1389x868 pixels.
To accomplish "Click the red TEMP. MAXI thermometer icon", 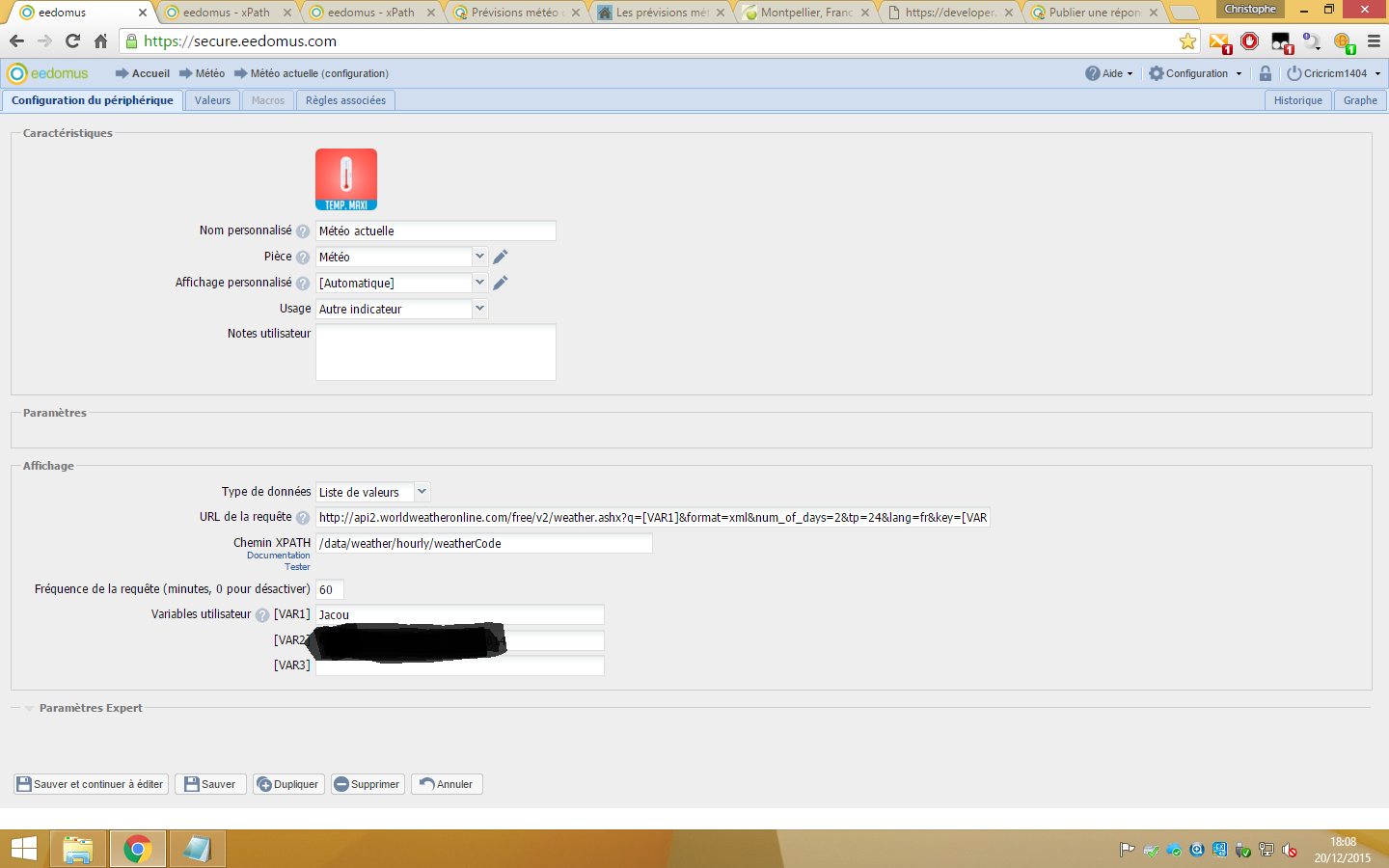I will 346,179.
